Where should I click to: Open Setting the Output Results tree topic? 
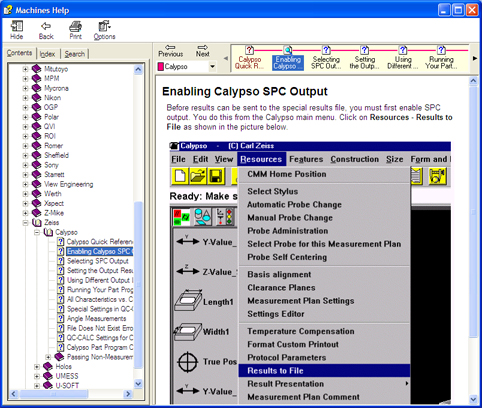(x=100, y=270)
